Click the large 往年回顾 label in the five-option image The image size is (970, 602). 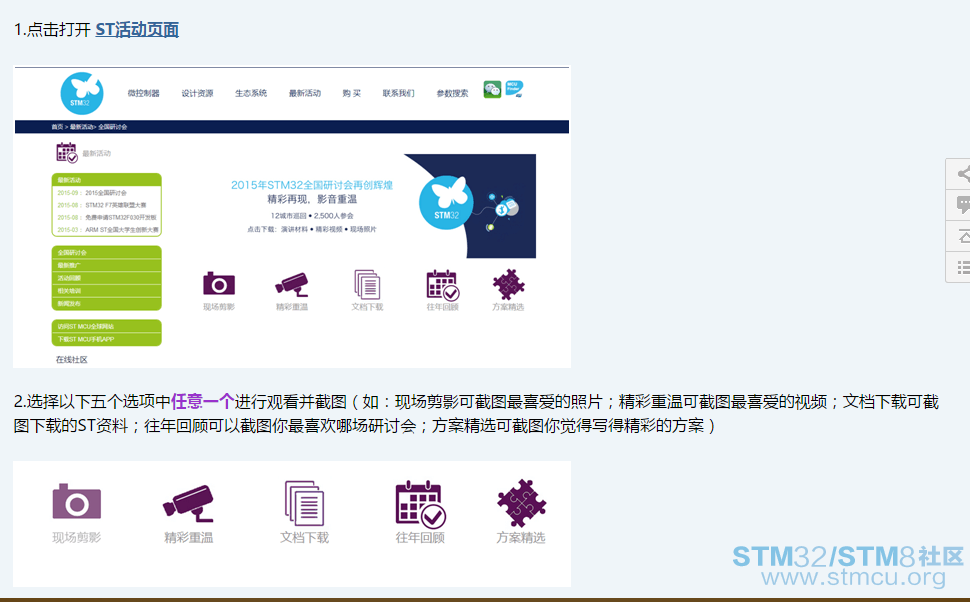420,538
